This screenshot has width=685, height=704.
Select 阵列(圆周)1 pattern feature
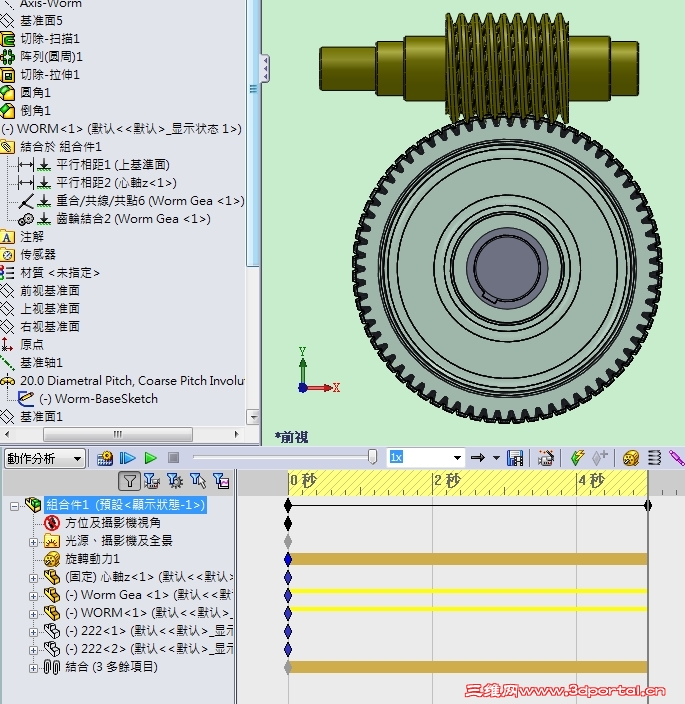click(x=51, y=57)
